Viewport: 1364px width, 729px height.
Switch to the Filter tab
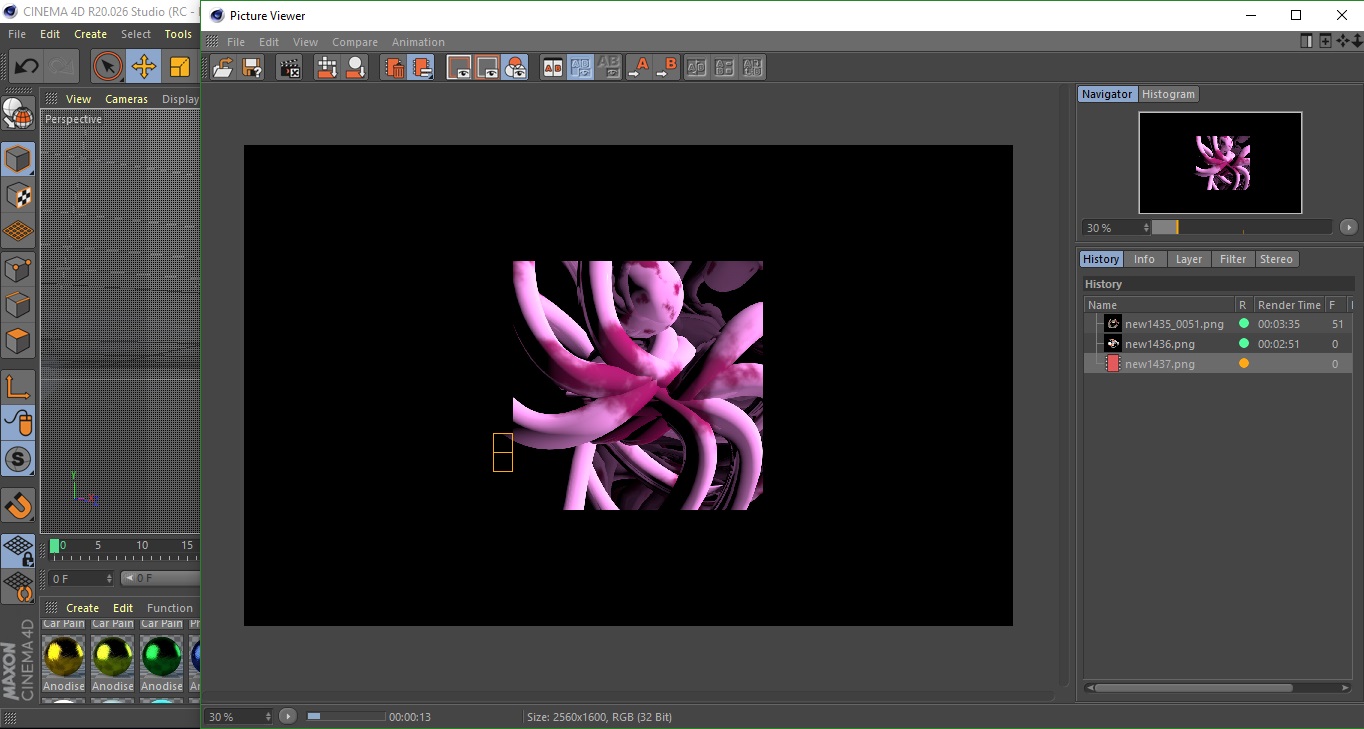pos(1233,259)
